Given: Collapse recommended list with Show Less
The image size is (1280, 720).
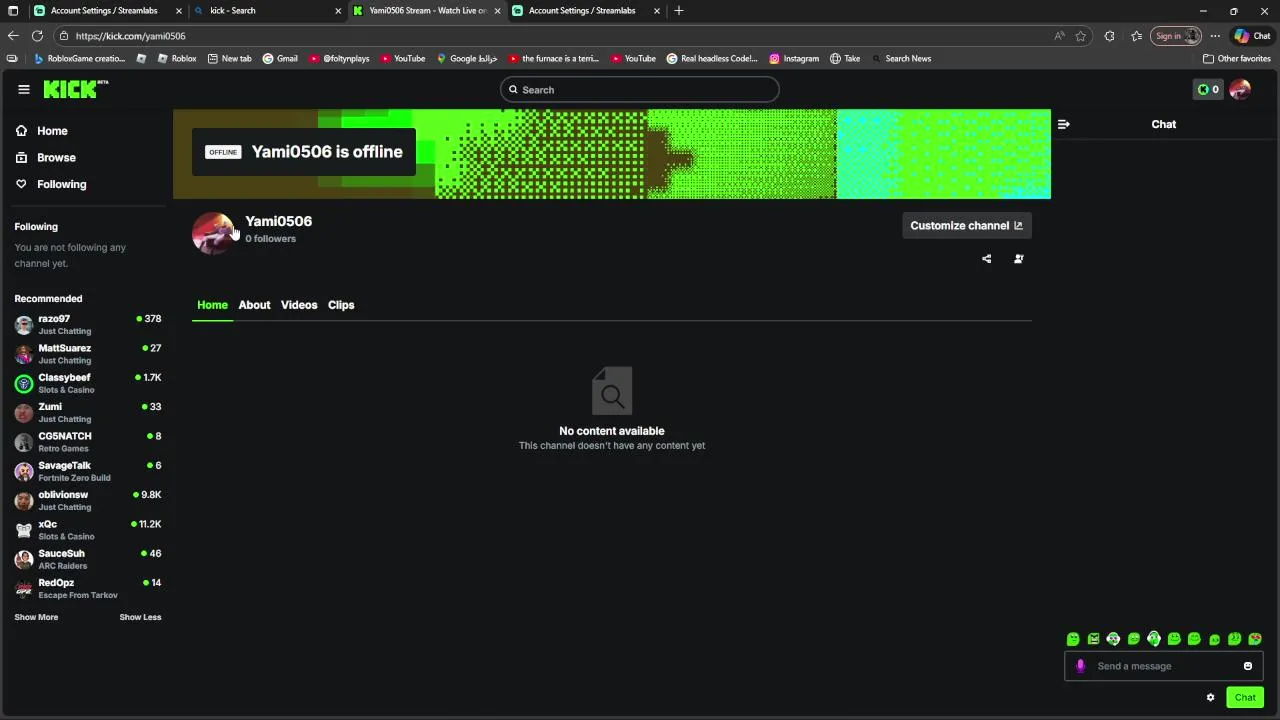Looking at the screenshot, I should point(140,617).
